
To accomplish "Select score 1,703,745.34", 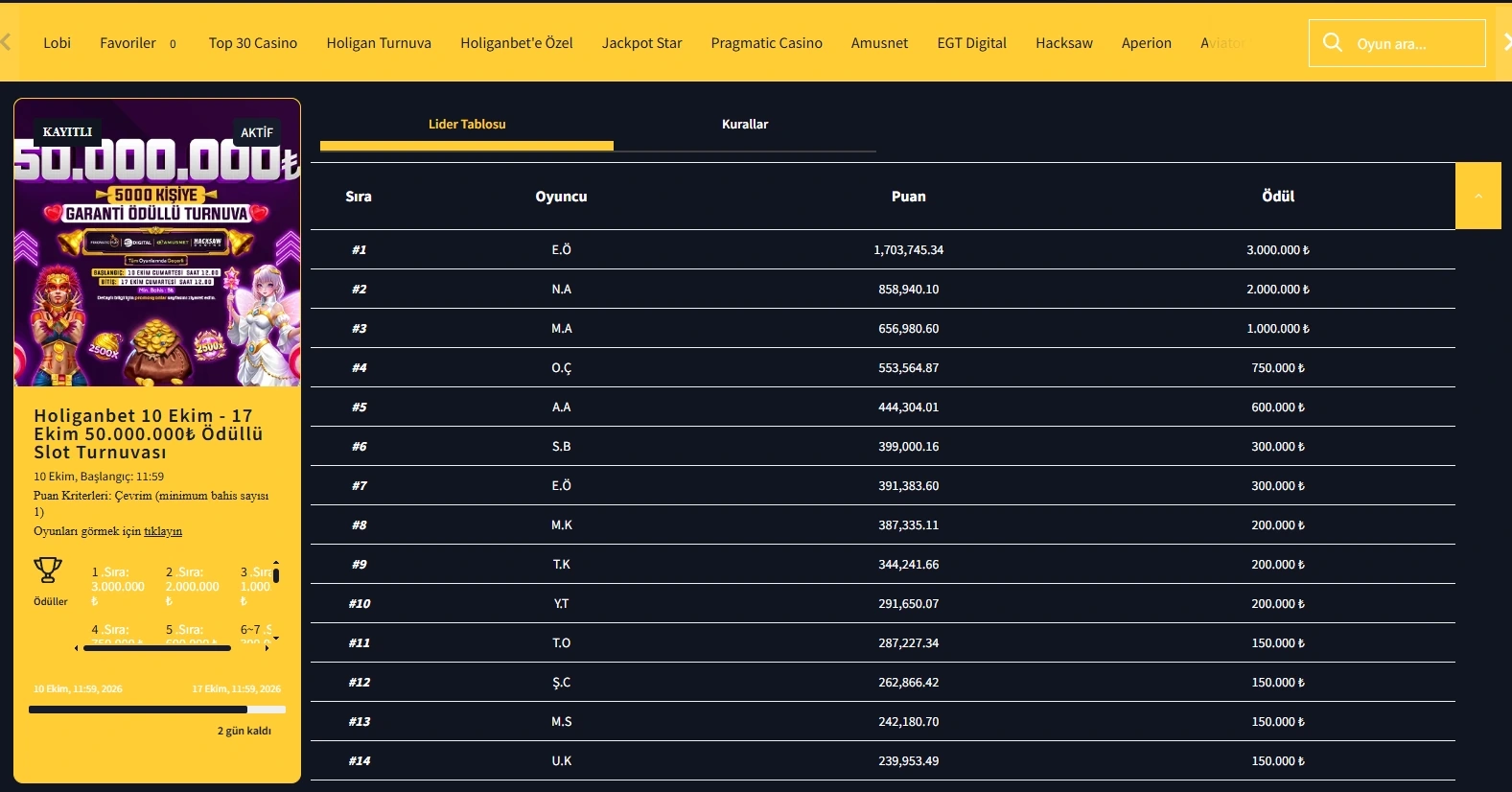I will coord(909,250).
